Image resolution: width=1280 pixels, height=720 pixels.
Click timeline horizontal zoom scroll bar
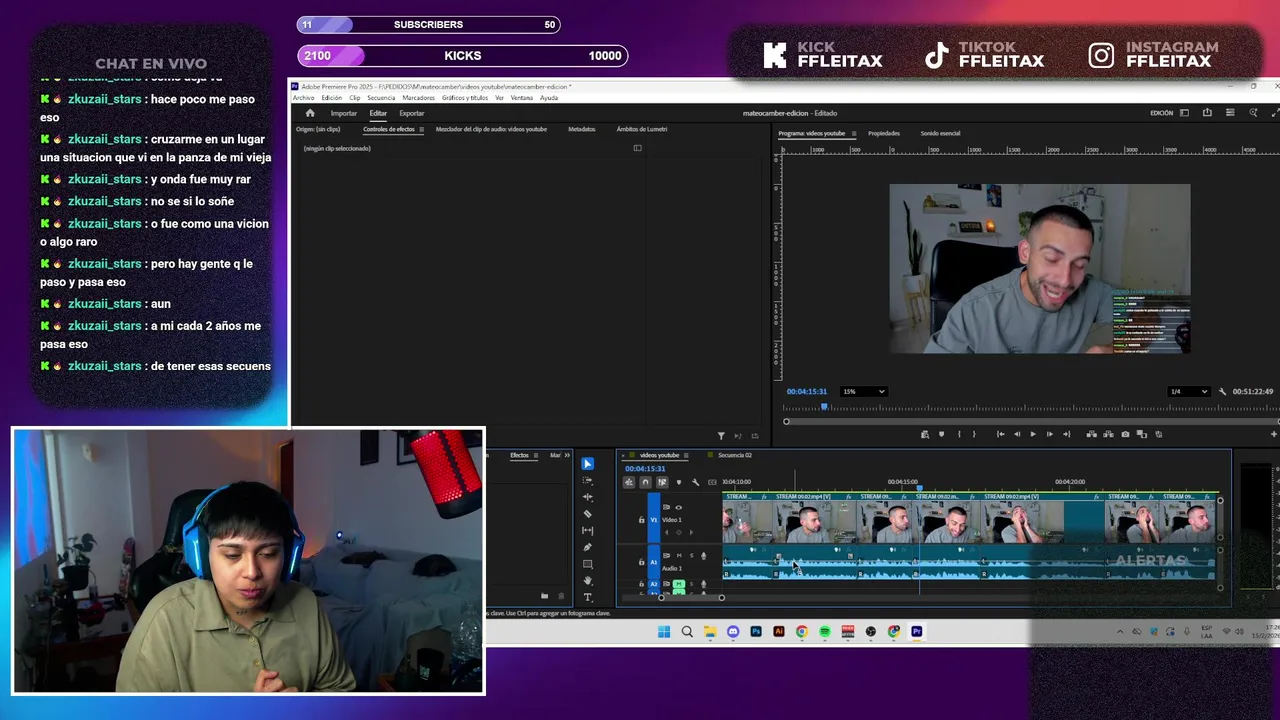click(691, 598)
